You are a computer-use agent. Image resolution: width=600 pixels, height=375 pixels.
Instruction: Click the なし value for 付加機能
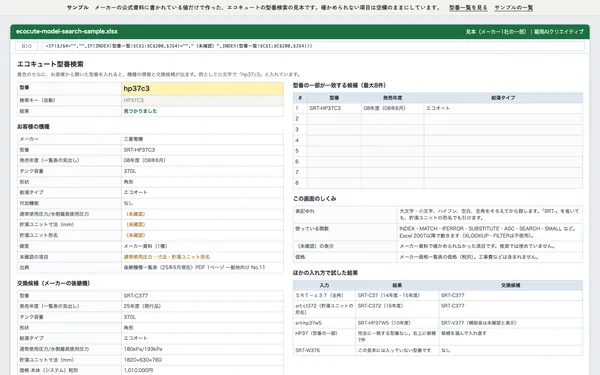pos(202,203)
